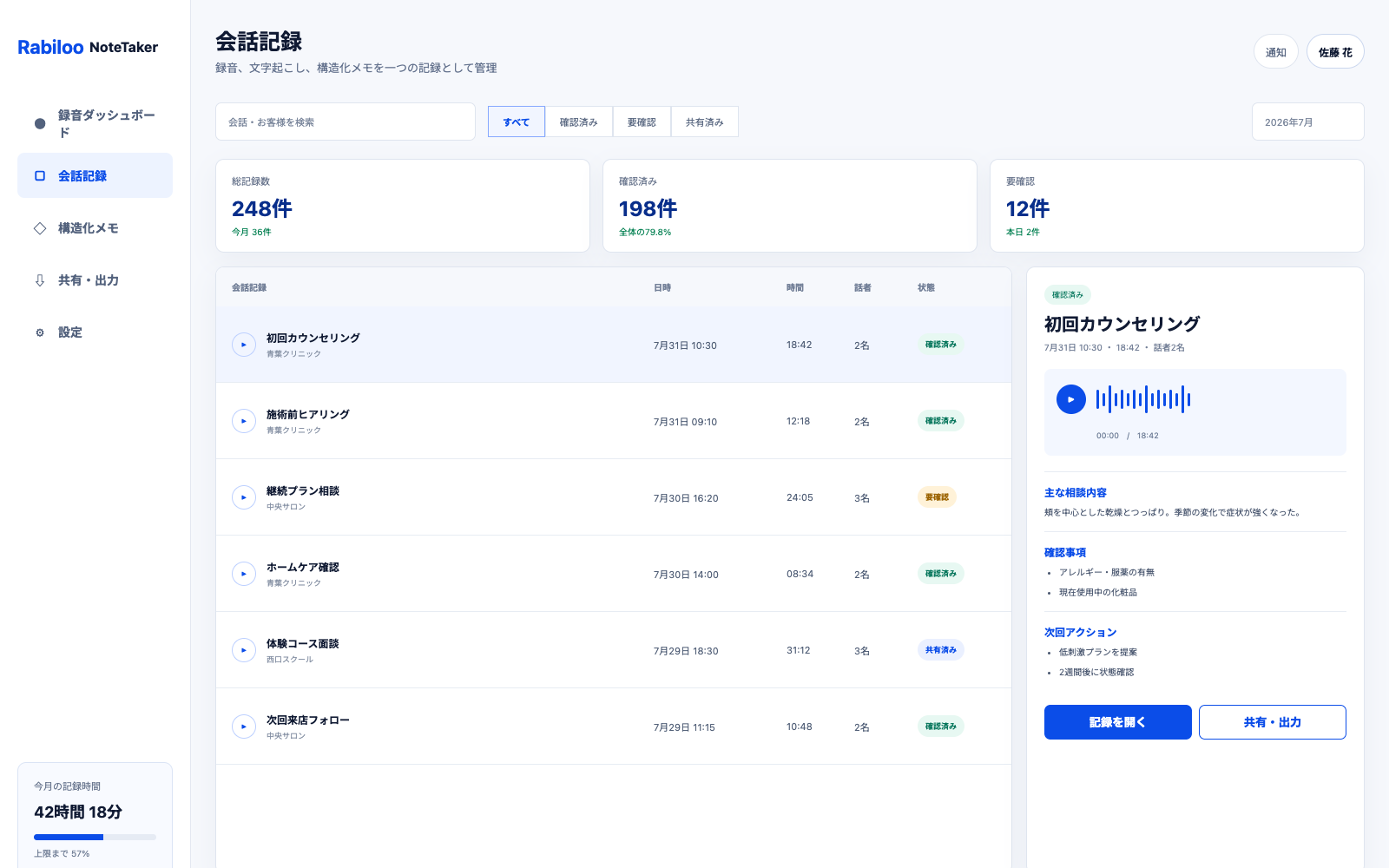Focus the 会話・お客様を検索 search field
The width and height of the screenshot is (1389, 868).
[x=346, y=122]
